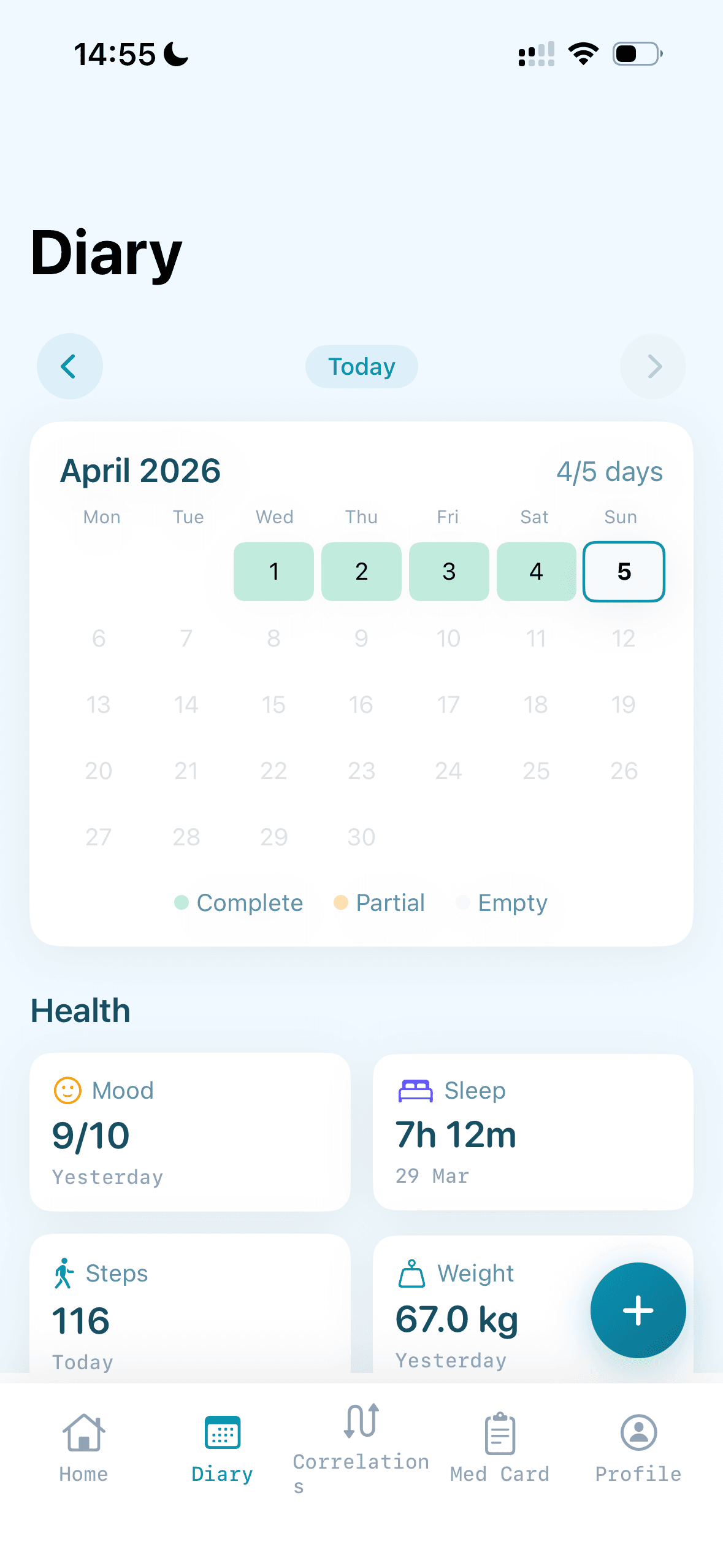723x1568 pixels.
Task: Tap the Sleep bed icon
Action: point(415,1091)
